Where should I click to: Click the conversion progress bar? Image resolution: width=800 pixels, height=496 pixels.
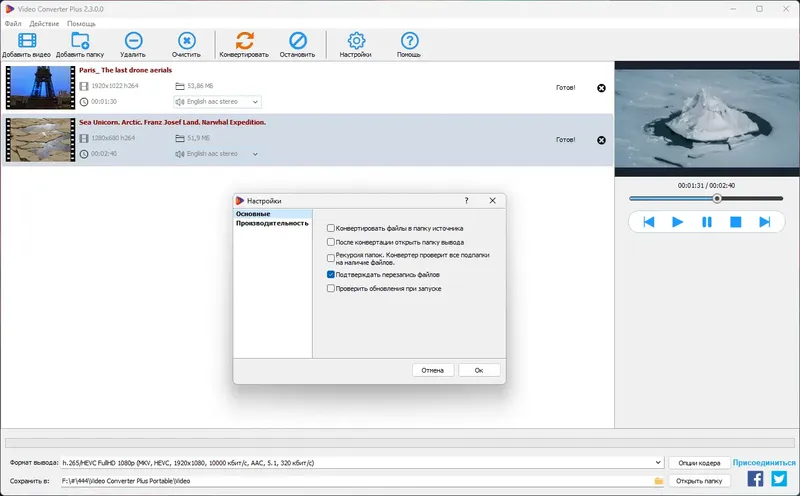(399, 443)
